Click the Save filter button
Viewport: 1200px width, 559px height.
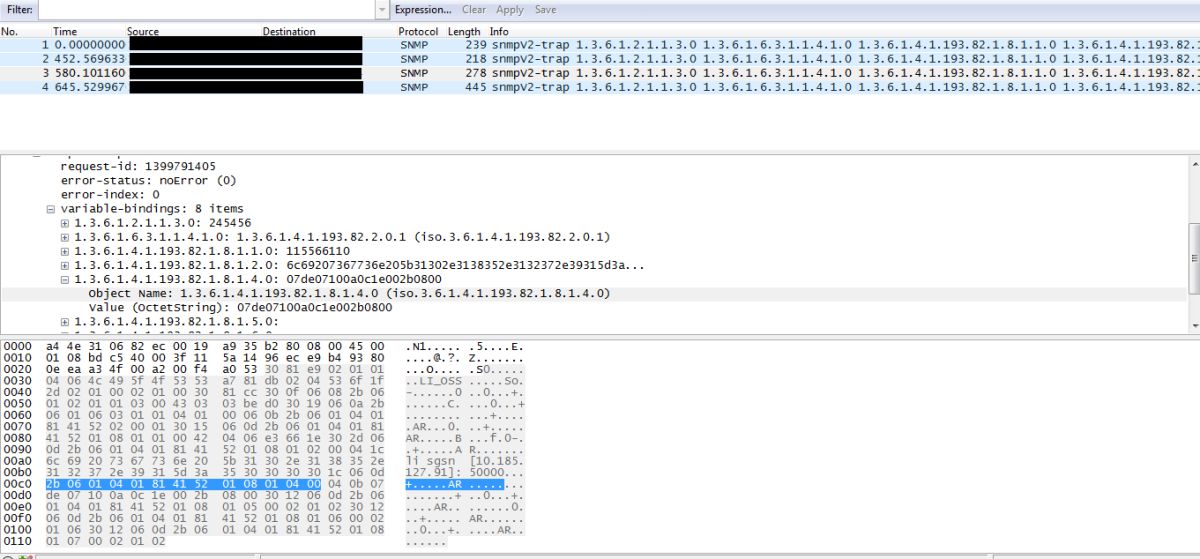tap(545, 9)
